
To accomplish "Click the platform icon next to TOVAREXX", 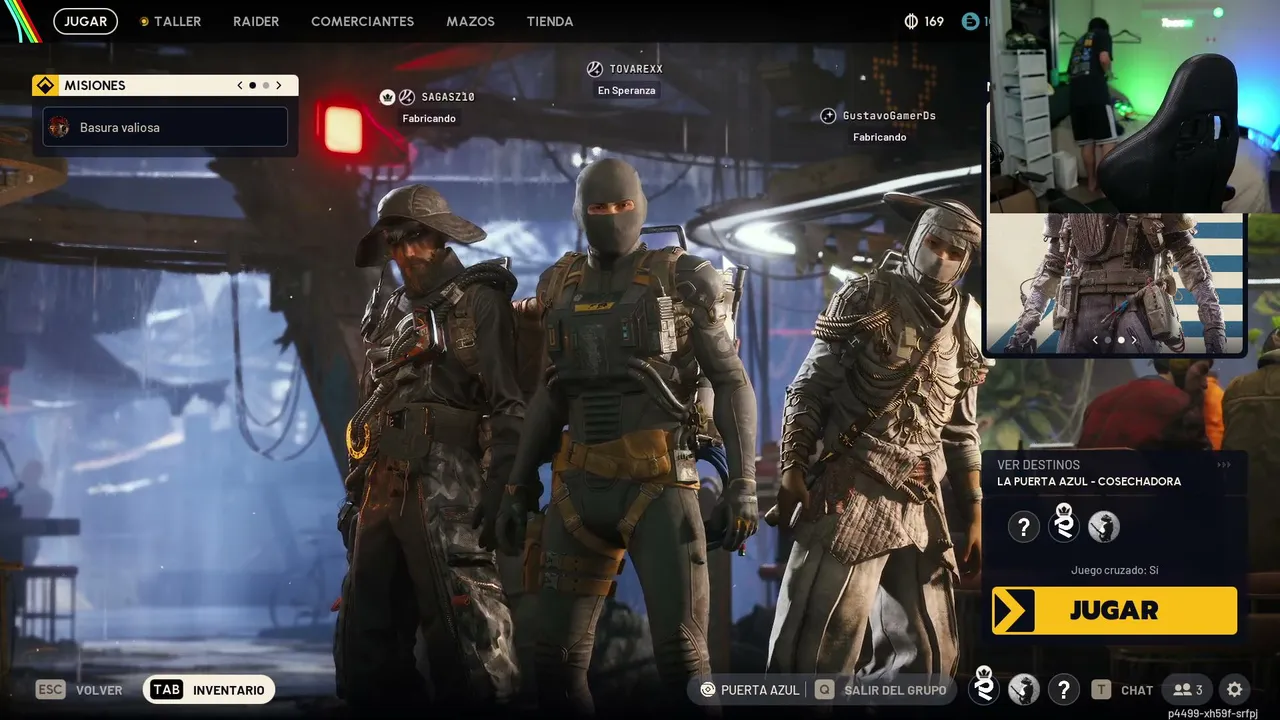I will pos(594,69).
